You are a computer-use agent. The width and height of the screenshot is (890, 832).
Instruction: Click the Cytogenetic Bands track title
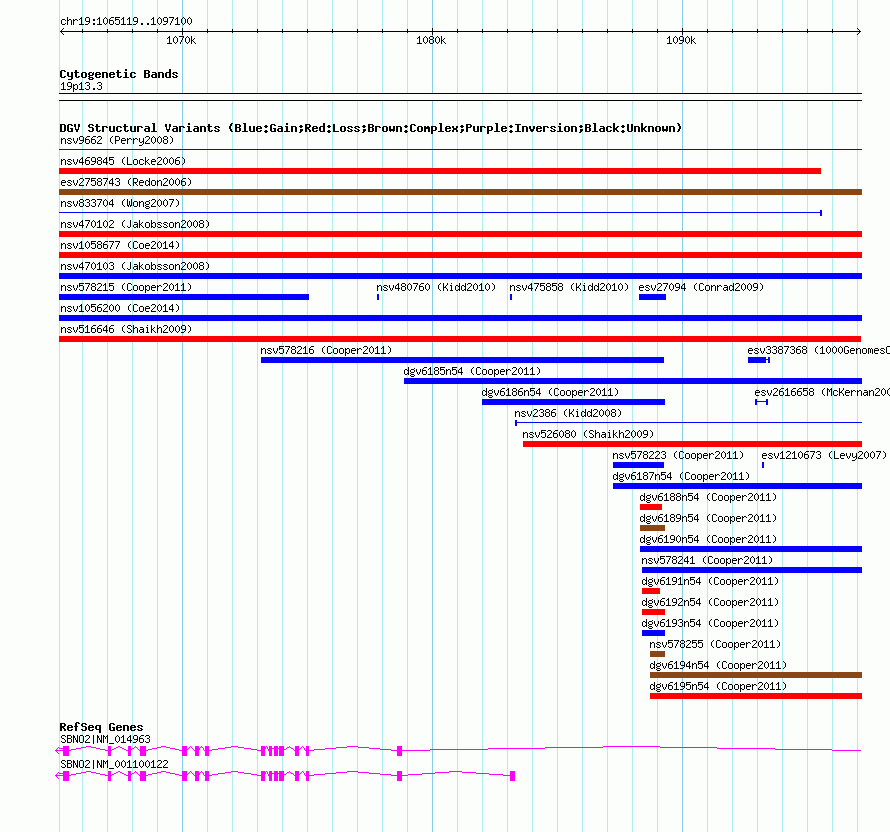click(119, 74)
